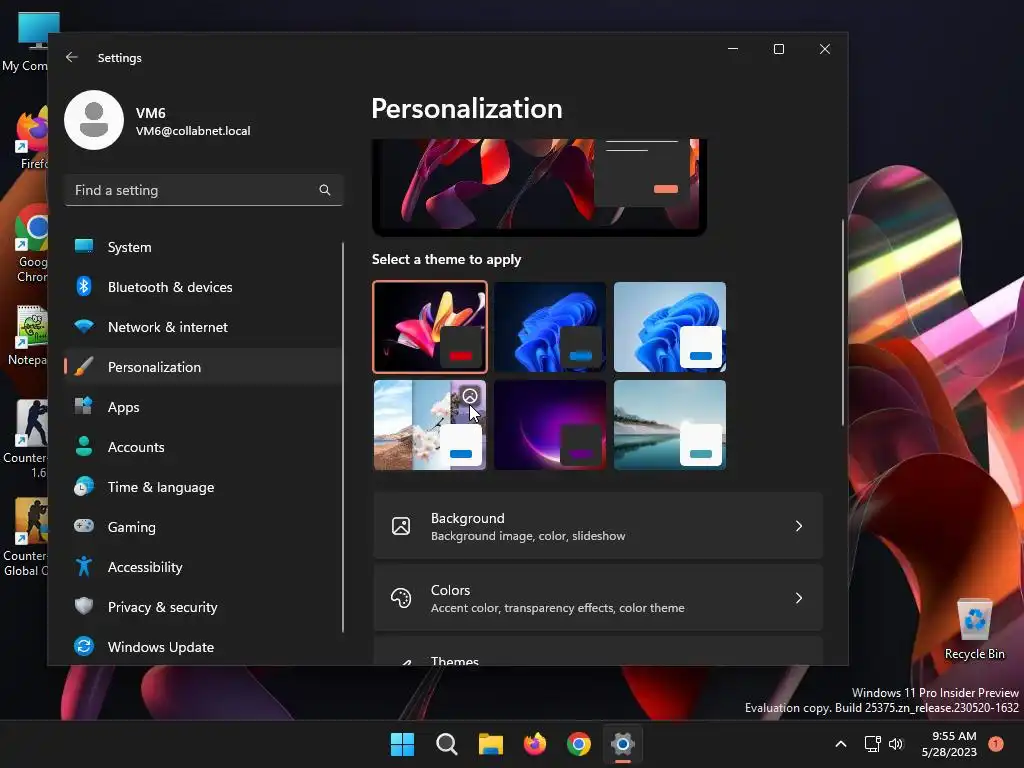This screenshot has width=1024, height=768.
Task: Click the Windows Update sync icon
Action: (84, 646)
